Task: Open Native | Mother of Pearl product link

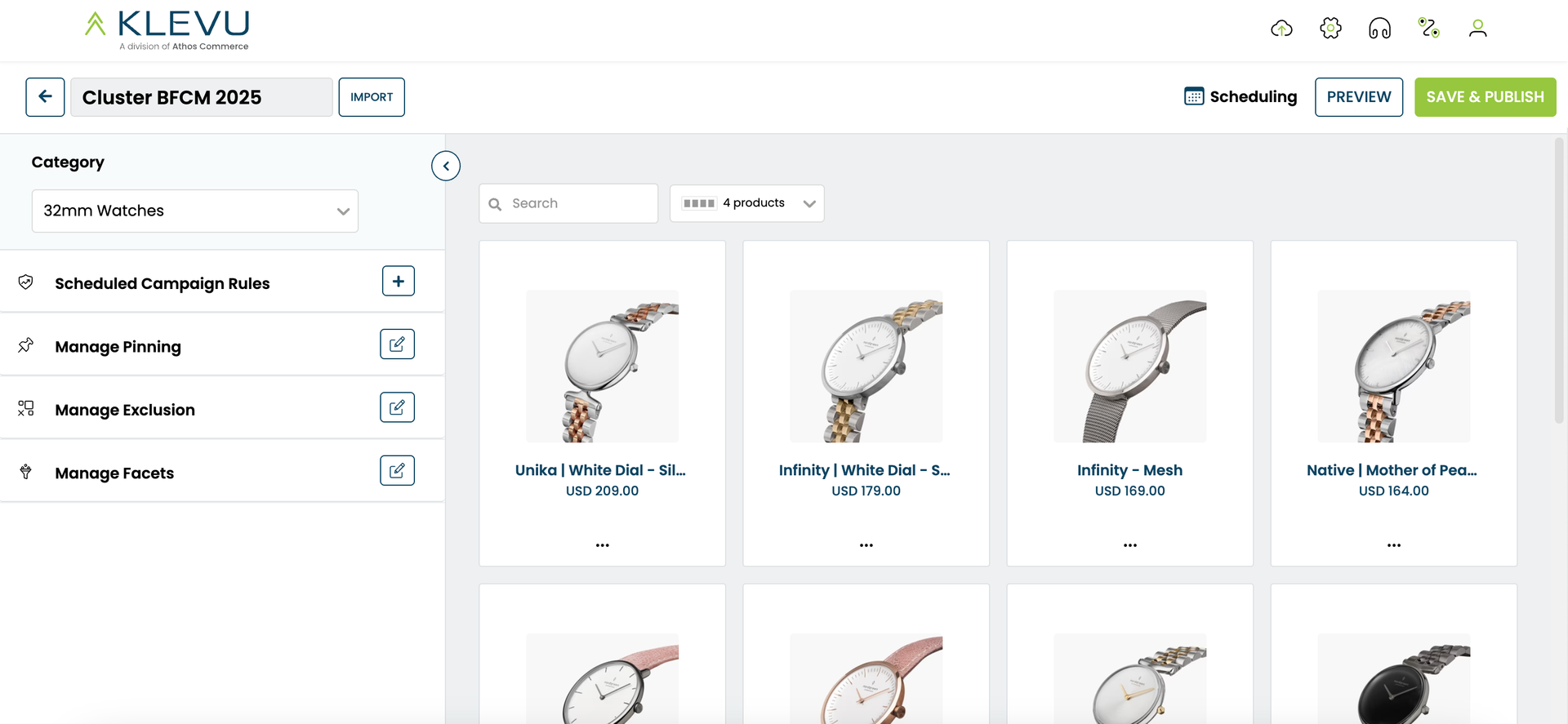Action: click(1392, 470)
